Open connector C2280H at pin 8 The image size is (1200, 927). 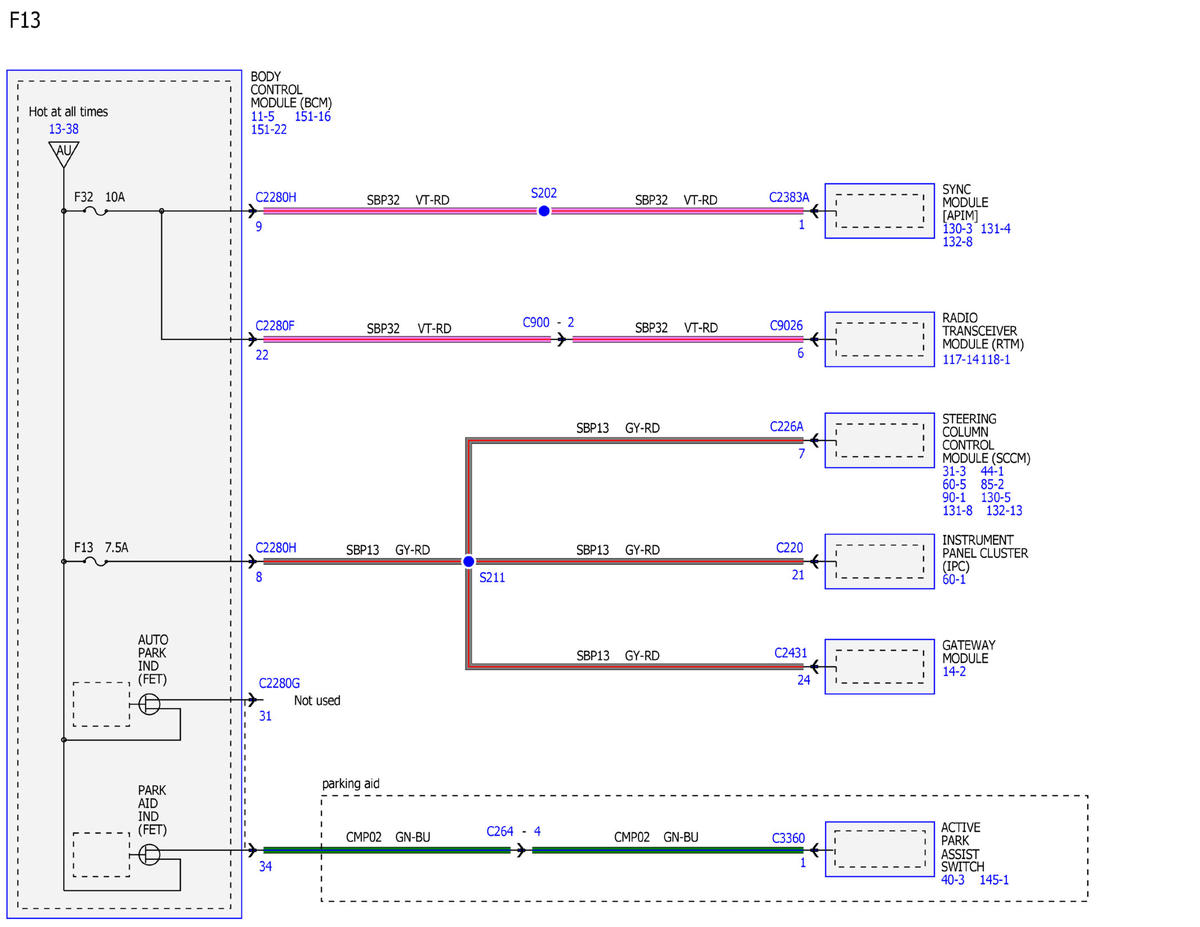tap(276, 548)
